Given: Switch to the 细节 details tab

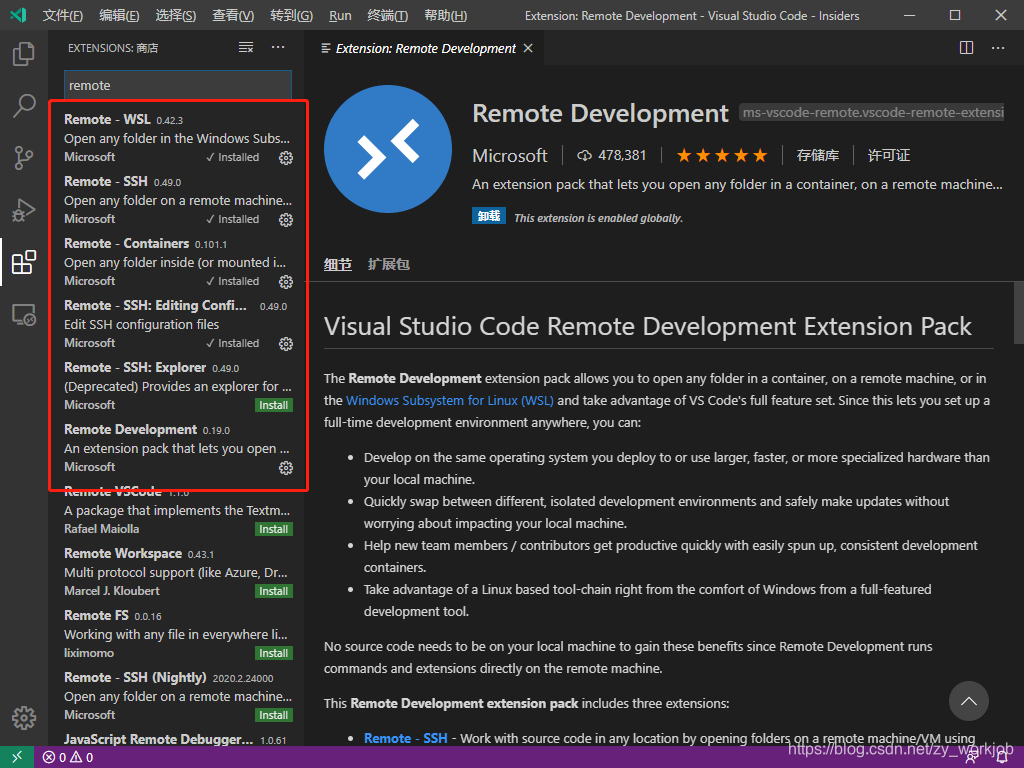Looking at the screenshot, I should [x=338, y=264].
